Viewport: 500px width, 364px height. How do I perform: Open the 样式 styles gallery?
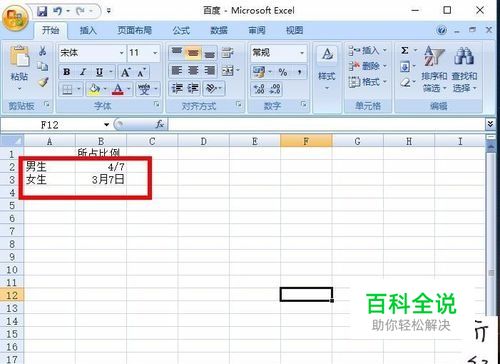tap(327, 69)
